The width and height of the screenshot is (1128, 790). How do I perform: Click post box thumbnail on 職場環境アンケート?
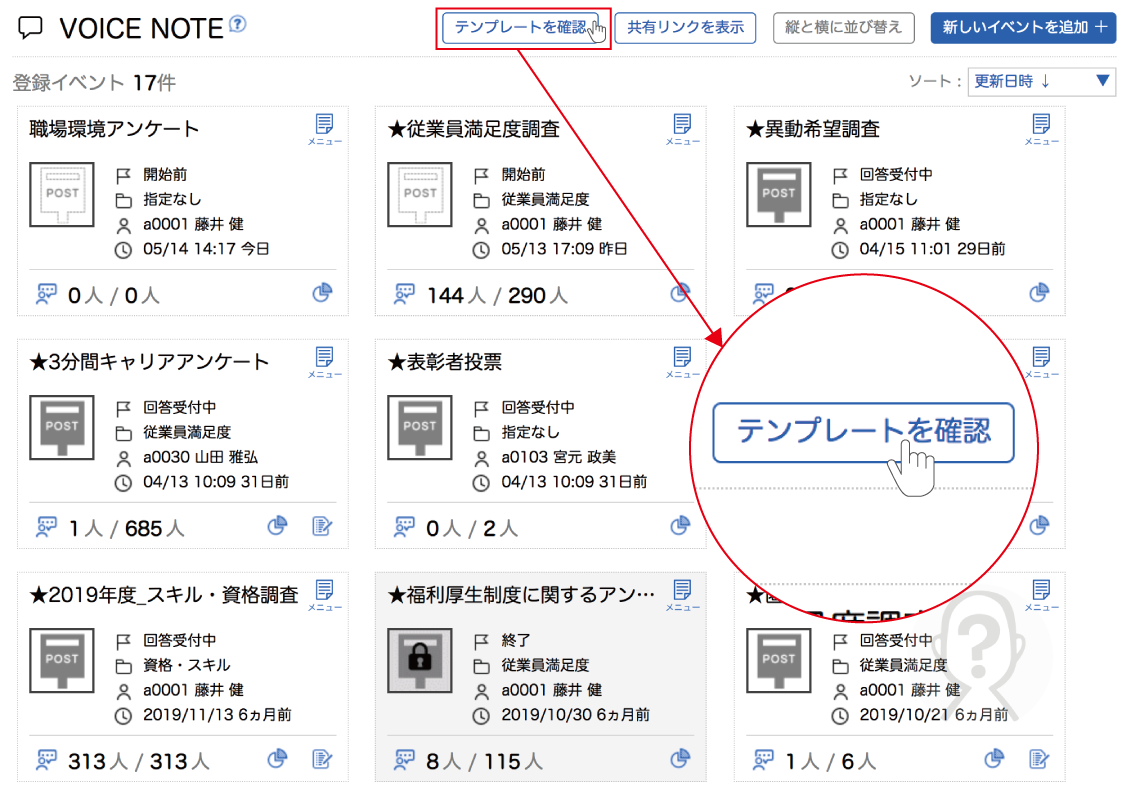click(62, 195)
